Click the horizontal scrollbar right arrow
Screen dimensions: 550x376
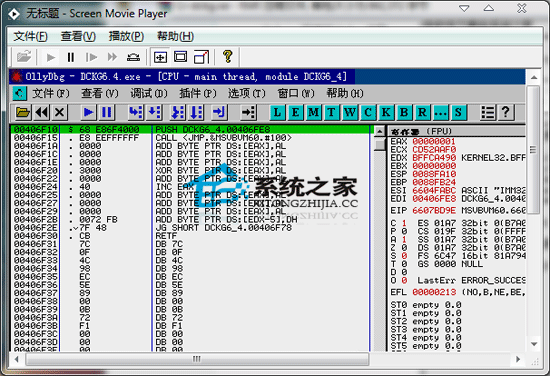coord(518,359)
